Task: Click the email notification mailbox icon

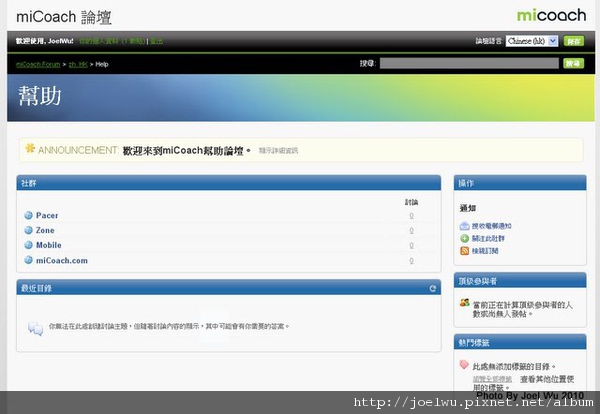Action: [465, 226]
